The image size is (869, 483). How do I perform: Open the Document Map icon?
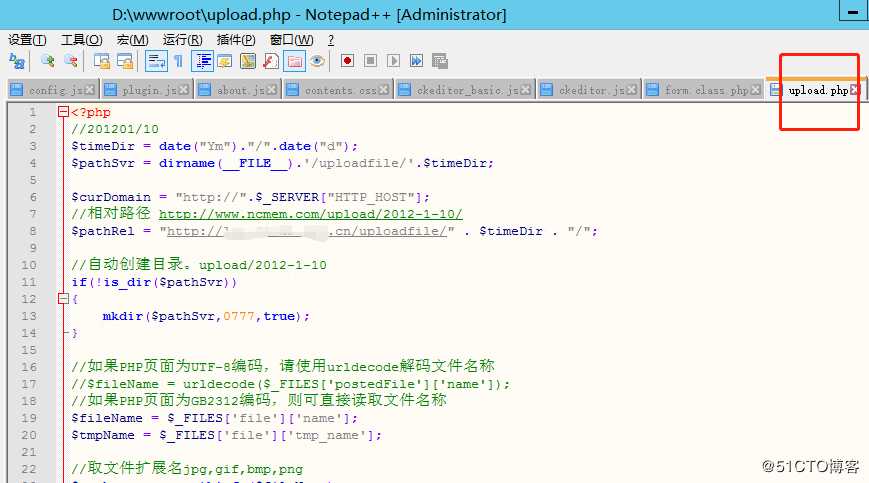coord(248,61)
